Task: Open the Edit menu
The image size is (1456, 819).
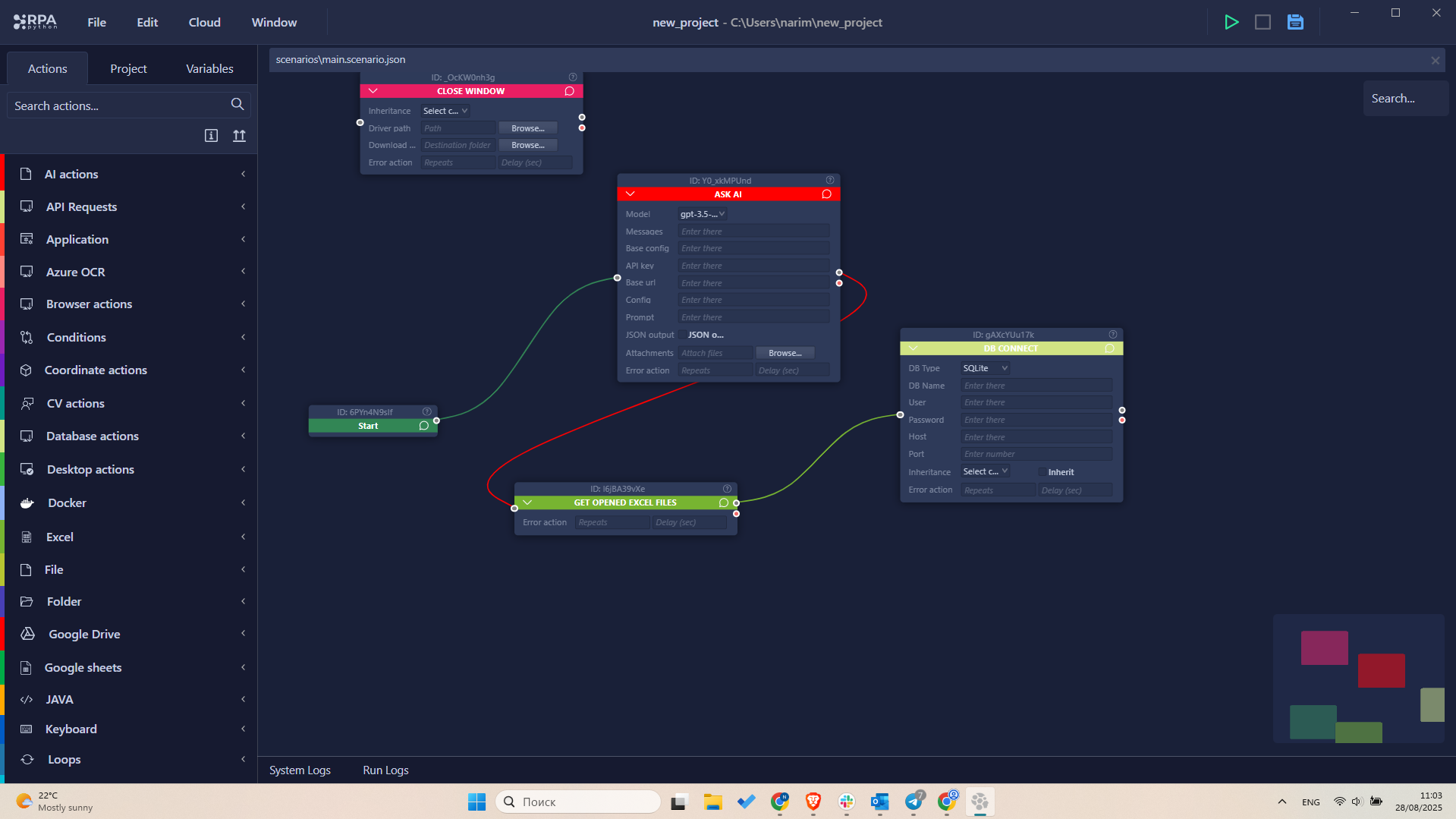Action: [147, 22]
